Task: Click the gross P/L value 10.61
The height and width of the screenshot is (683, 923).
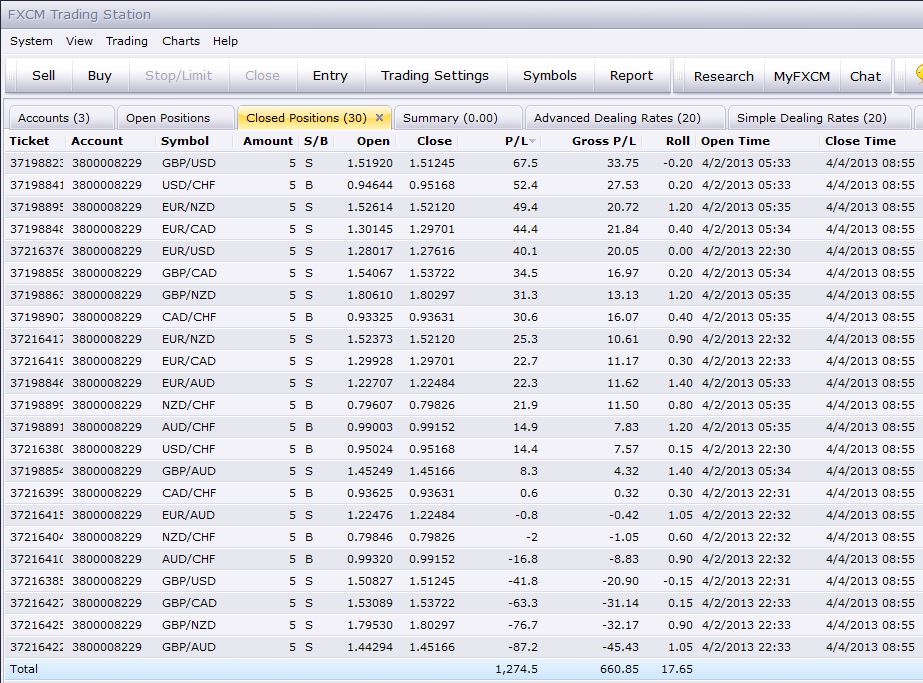Action: (623, 339)
